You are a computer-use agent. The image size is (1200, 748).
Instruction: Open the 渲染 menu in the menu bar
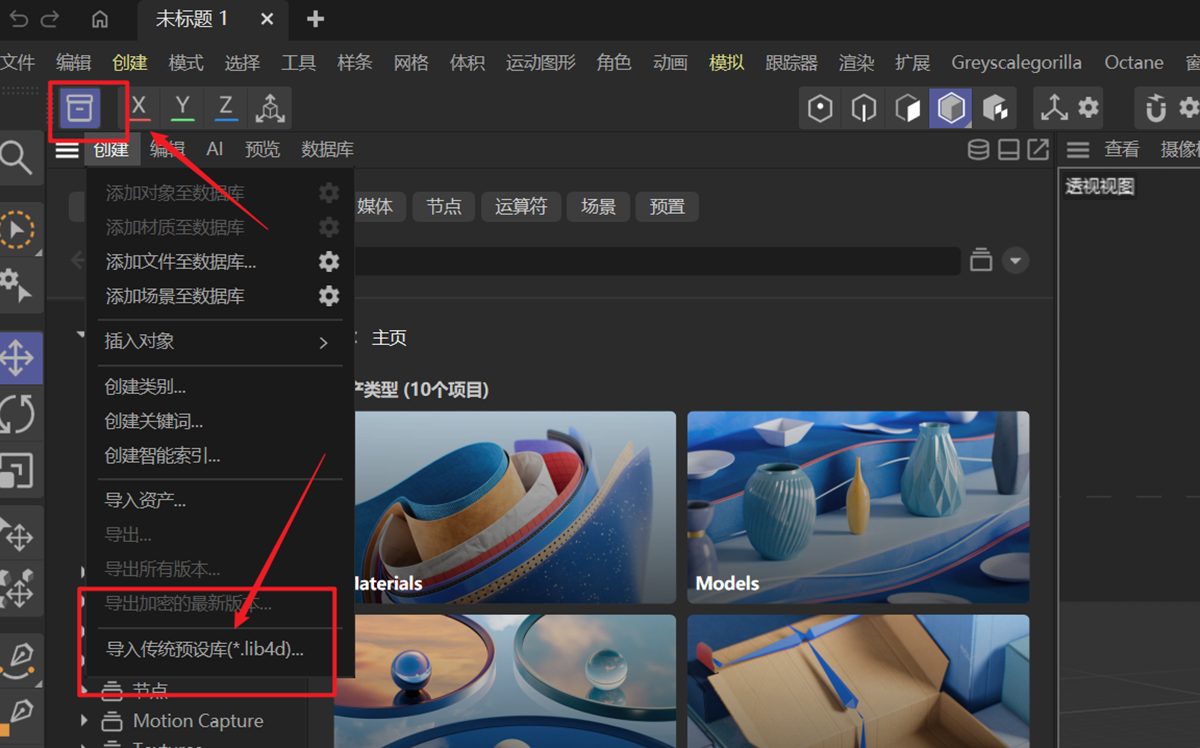point(856,63)
